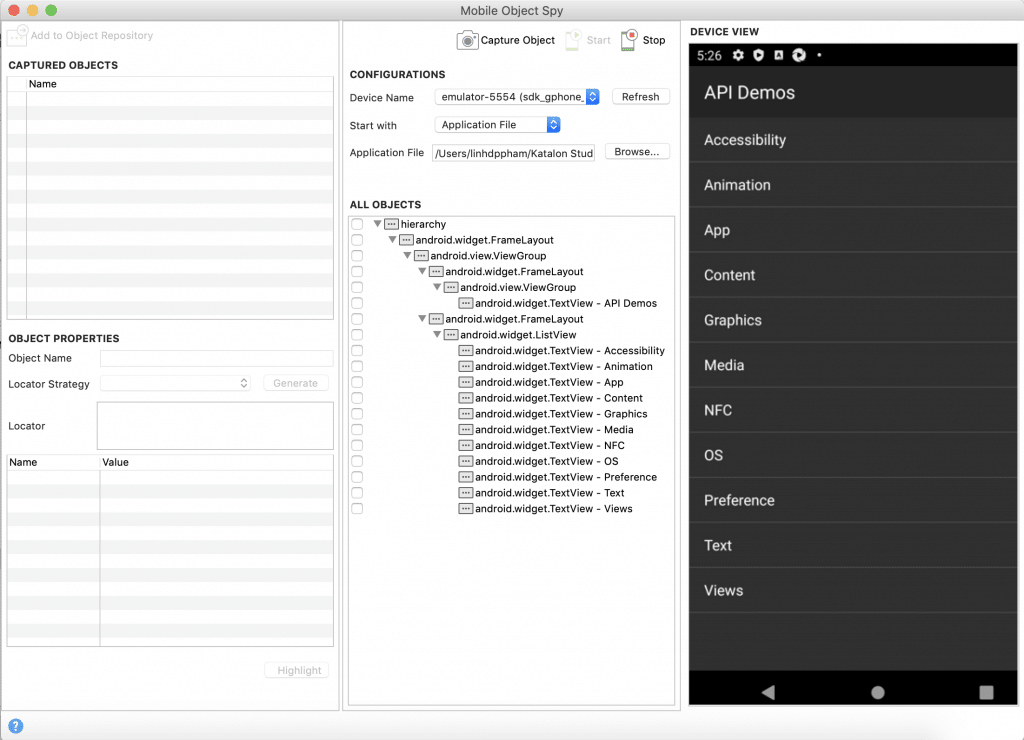This screenshot has height=740, width=1024.
Task: Click the ListView node icon
Action: pyautogui.click(x=451, y=335)
